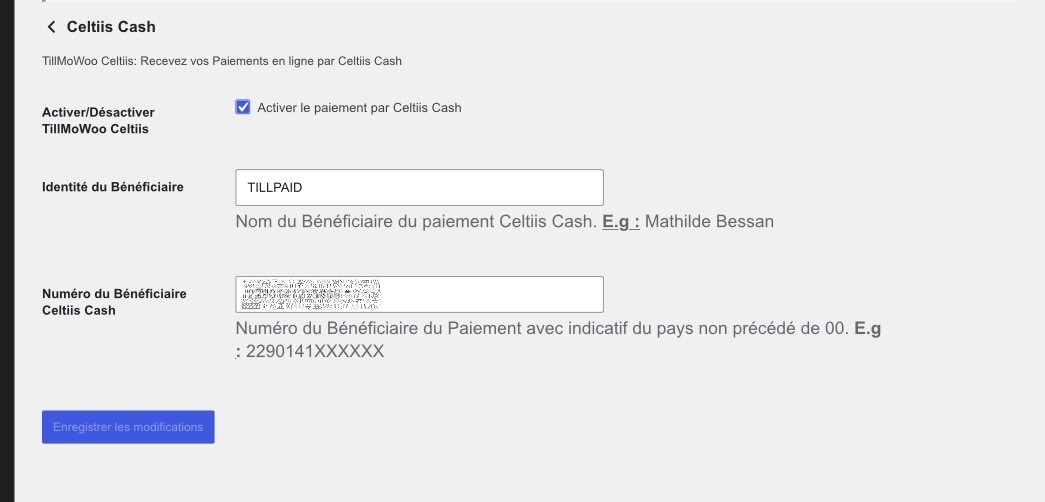Click the 'indicatif du pays non précédé de 00' help text
Image resolution: width=1045 pixels, height=502 pixels.
pyautogui.click(x=709, y=329)
